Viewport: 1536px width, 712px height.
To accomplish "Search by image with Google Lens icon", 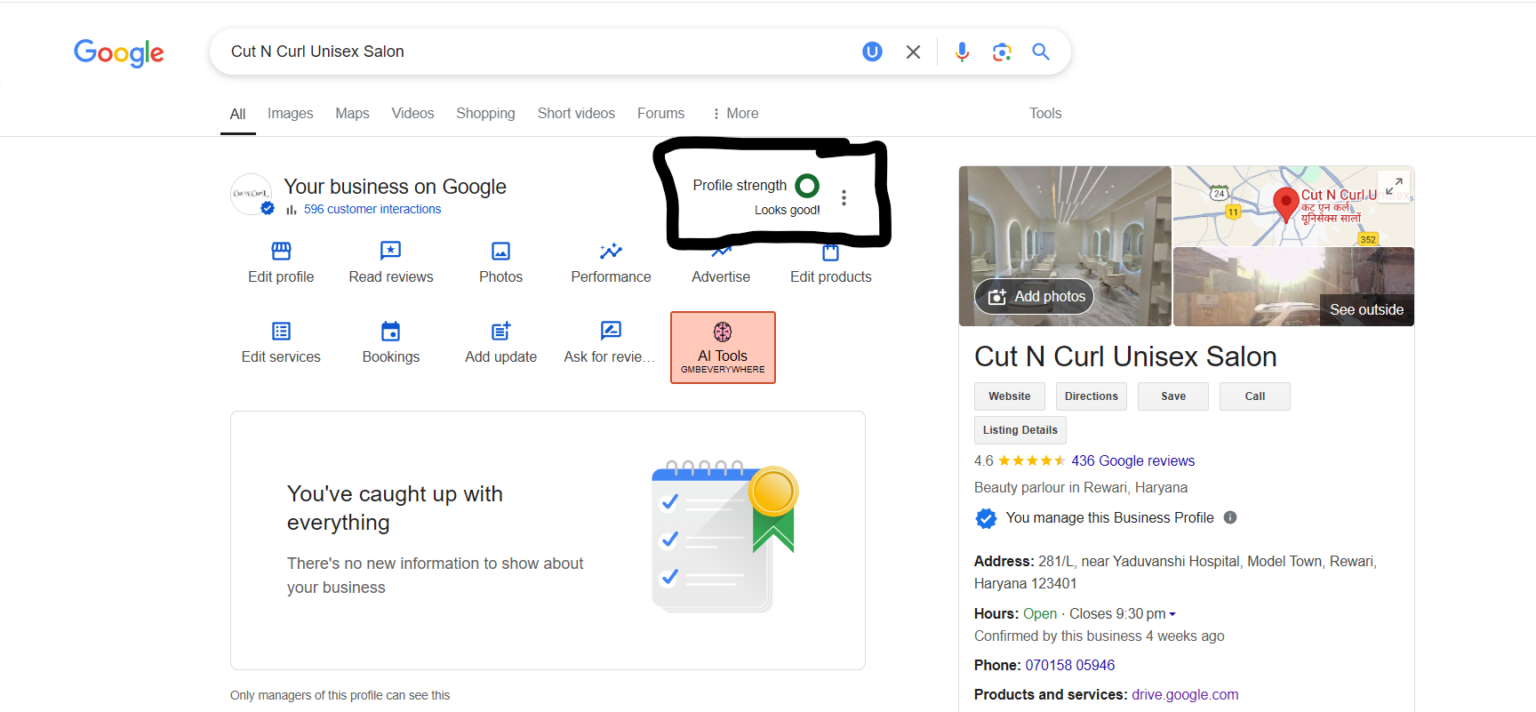I will point(1002,52).
